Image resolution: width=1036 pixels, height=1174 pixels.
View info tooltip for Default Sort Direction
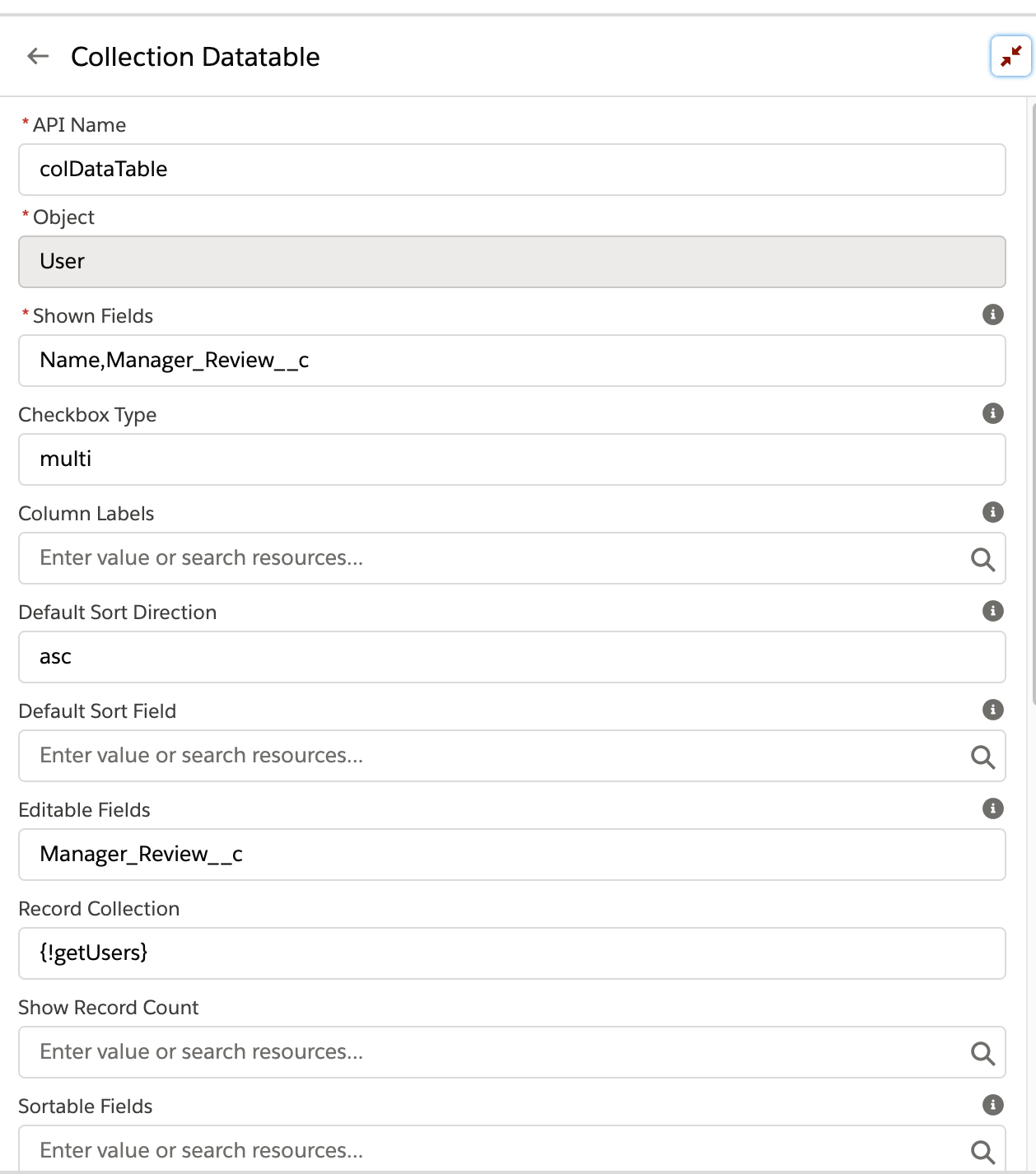(993, 611)
